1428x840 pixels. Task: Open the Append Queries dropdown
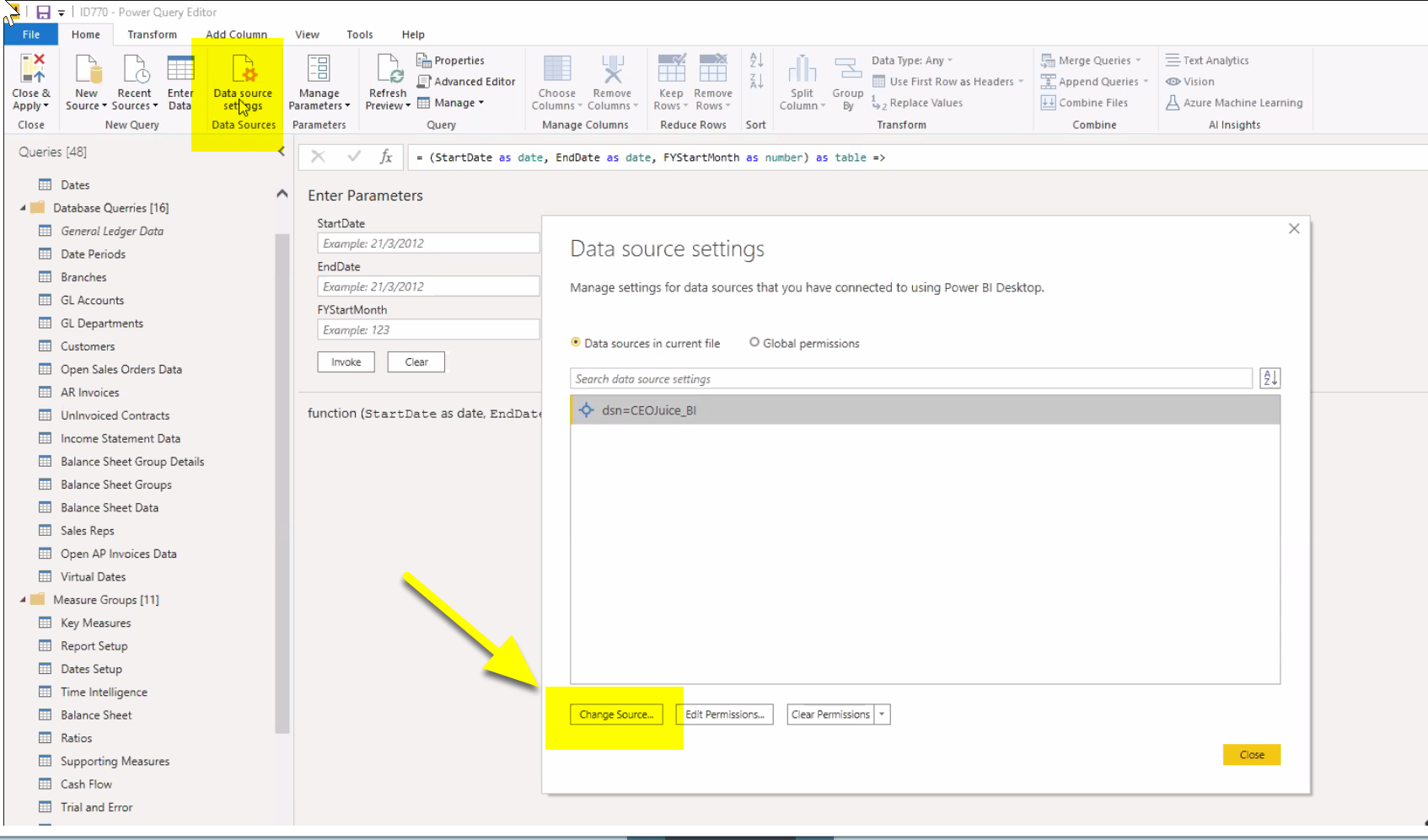point(1094,82)
